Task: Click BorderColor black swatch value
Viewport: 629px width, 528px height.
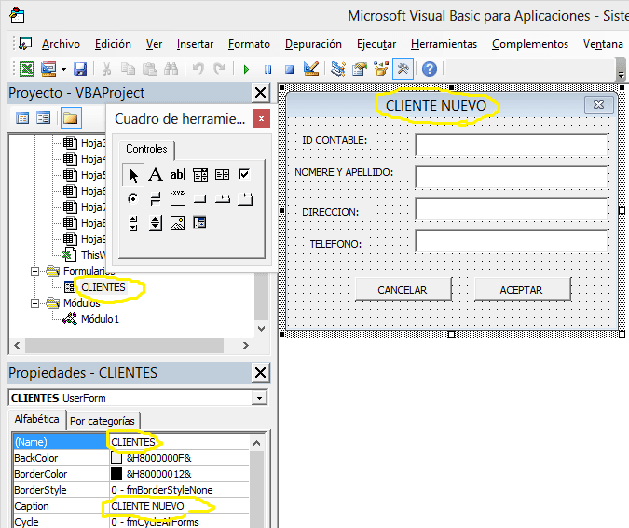Action: tap(116, 474)
